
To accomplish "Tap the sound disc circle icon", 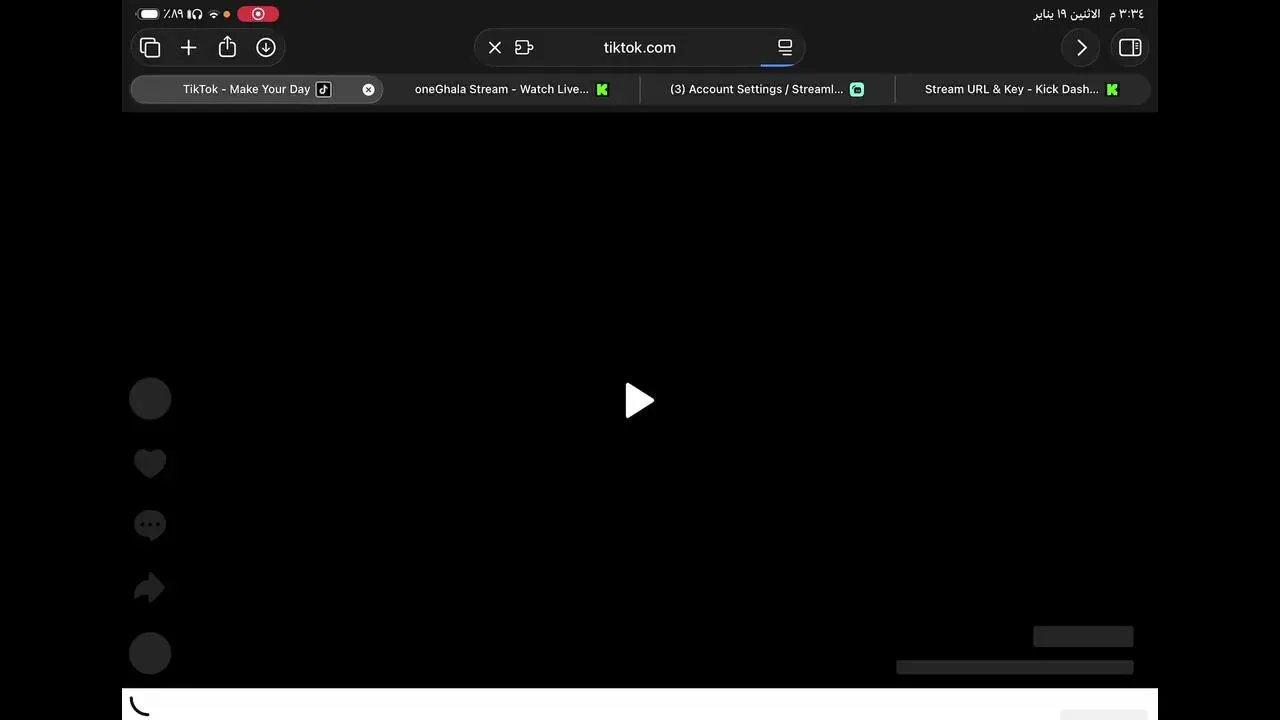I will pos(150,653).
